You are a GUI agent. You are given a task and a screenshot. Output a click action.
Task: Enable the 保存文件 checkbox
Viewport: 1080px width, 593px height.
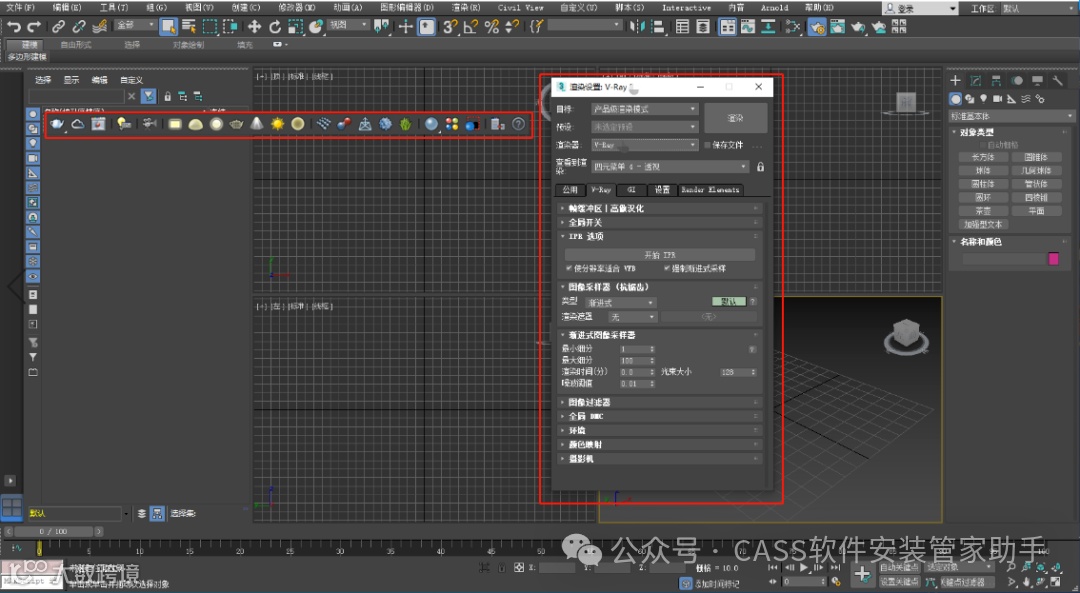707,145
